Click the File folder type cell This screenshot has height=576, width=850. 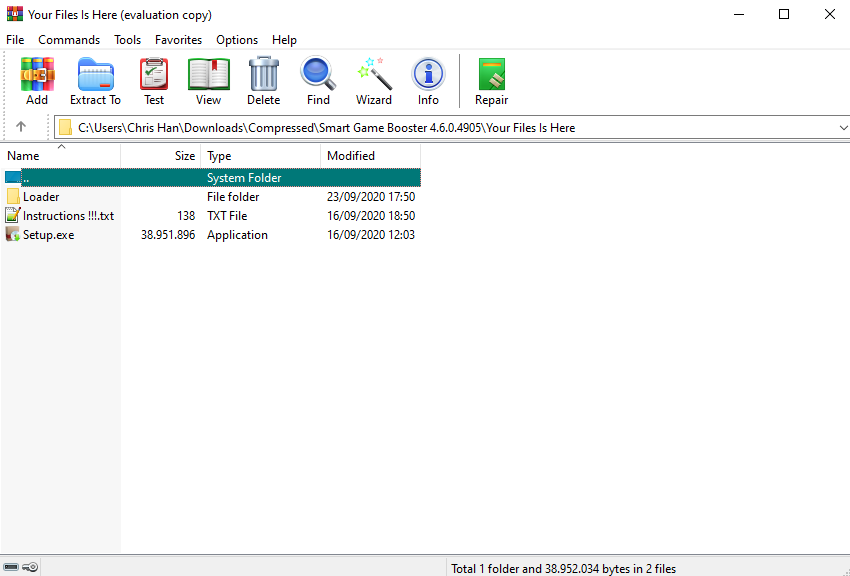(233, 197)
